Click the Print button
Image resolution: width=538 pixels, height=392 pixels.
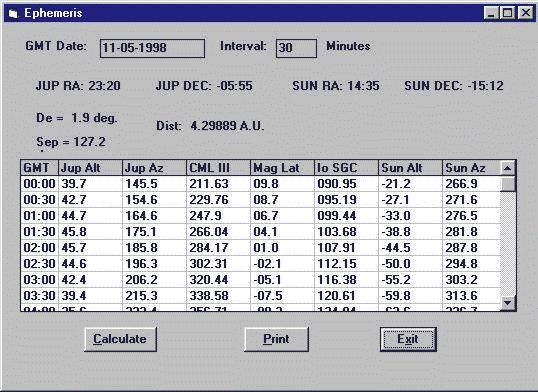(x=276, y=339)
